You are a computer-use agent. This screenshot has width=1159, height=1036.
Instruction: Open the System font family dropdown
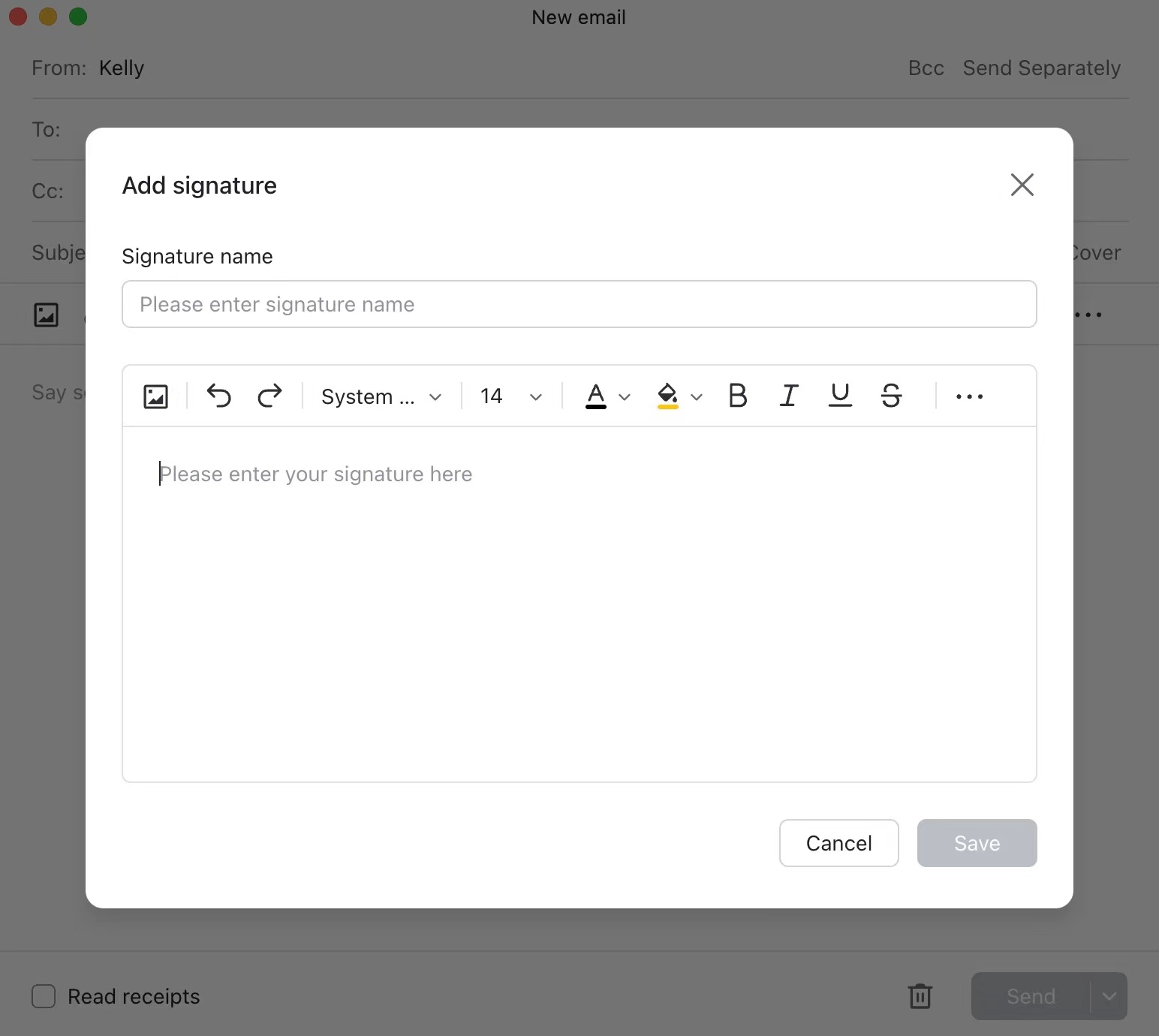379,396
